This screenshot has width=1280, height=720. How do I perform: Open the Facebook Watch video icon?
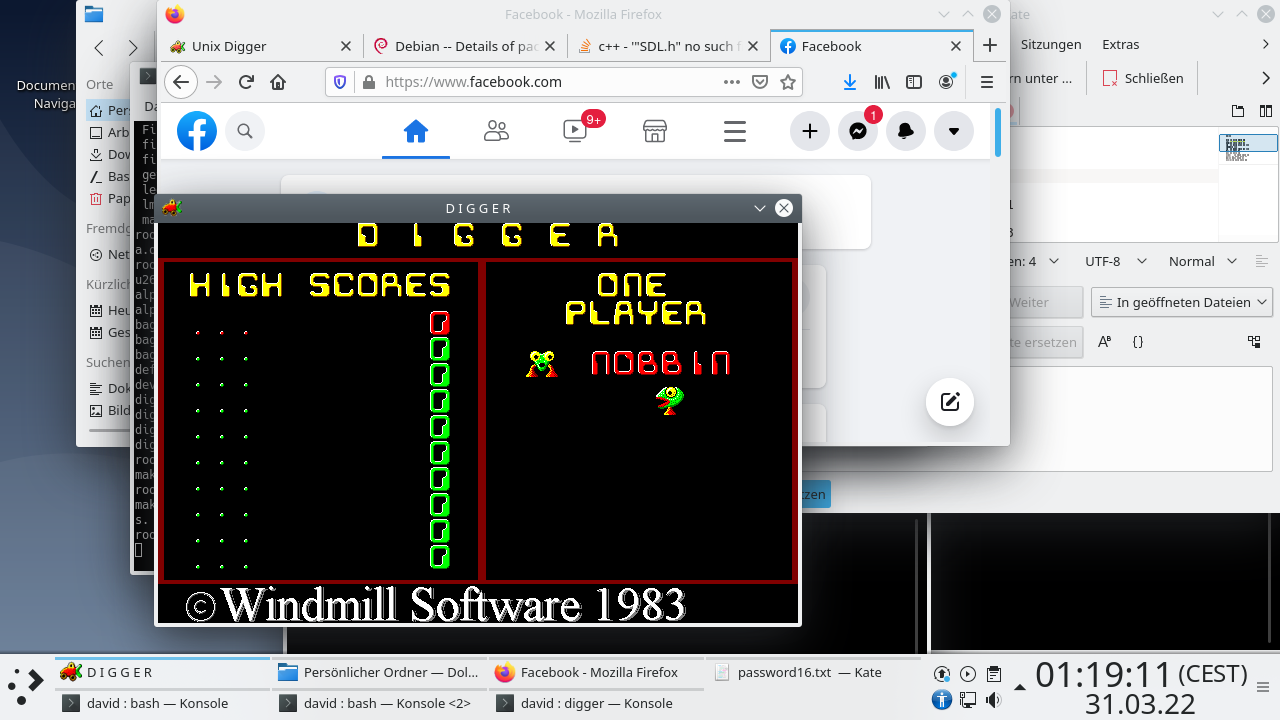pos(575,131)
